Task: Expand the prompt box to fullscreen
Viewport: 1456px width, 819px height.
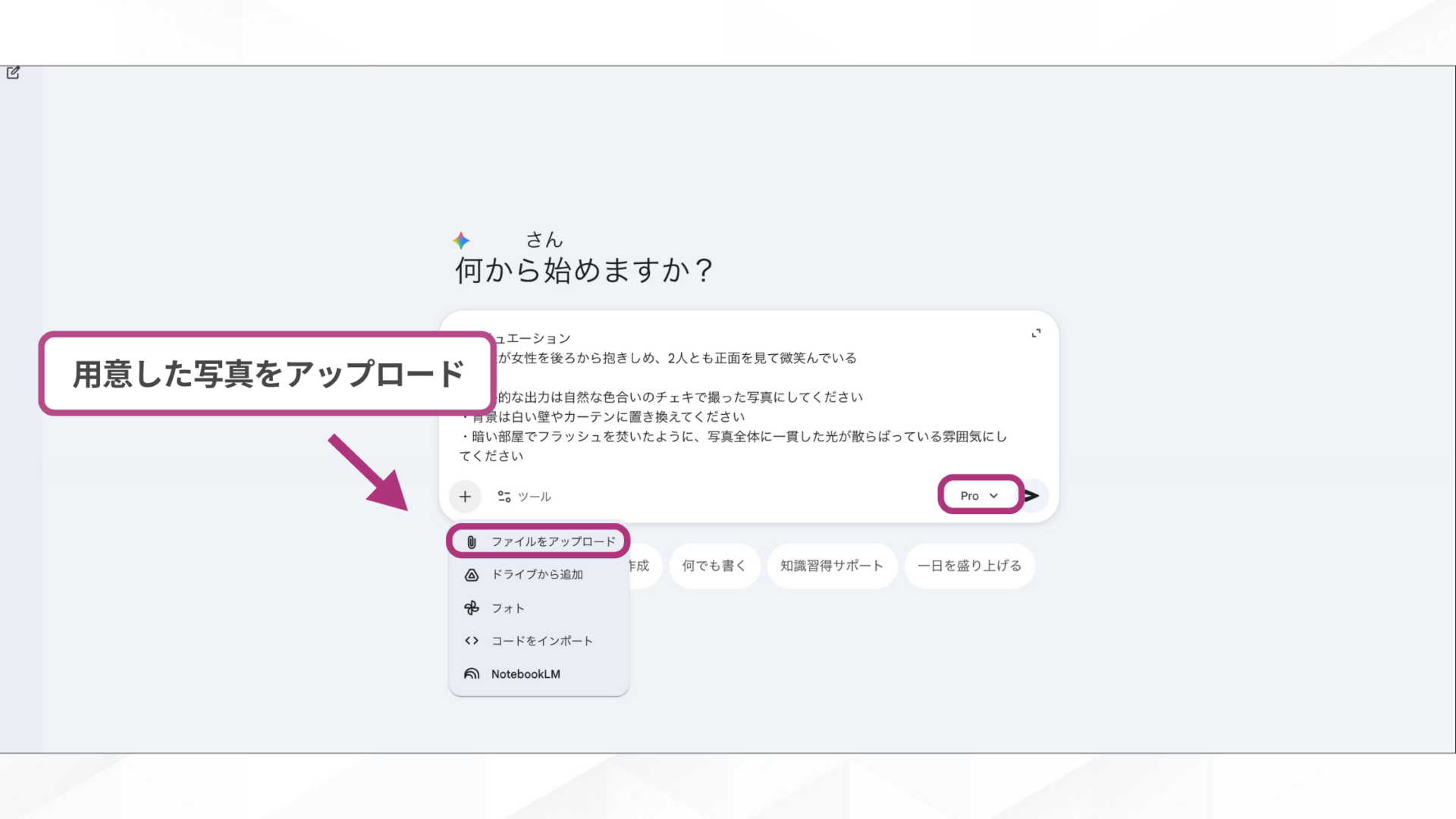Action: pyautogui.click(x=1036, y=332)
